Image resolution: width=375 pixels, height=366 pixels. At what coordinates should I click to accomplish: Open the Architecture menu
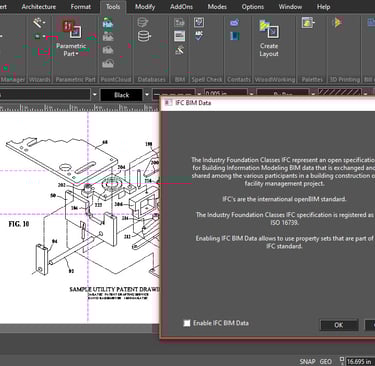click(x=39, y=7)
